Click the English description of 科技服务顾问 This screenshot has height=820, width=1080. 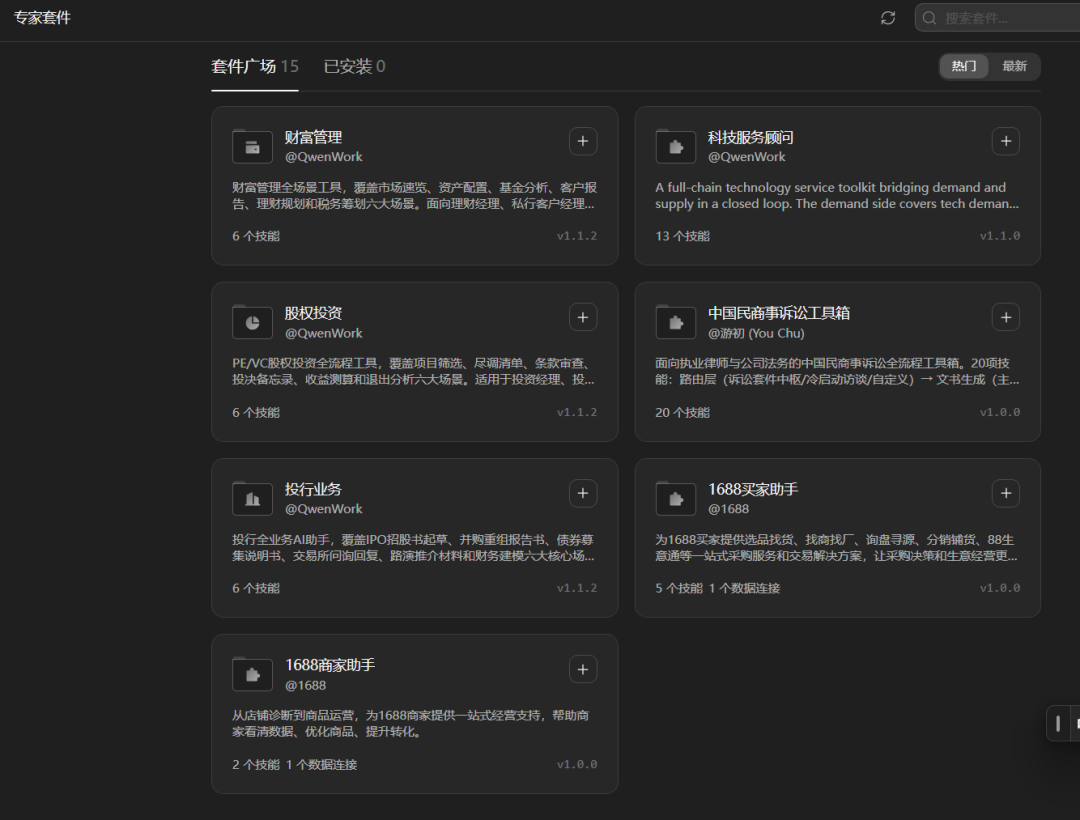coord(837,196)
